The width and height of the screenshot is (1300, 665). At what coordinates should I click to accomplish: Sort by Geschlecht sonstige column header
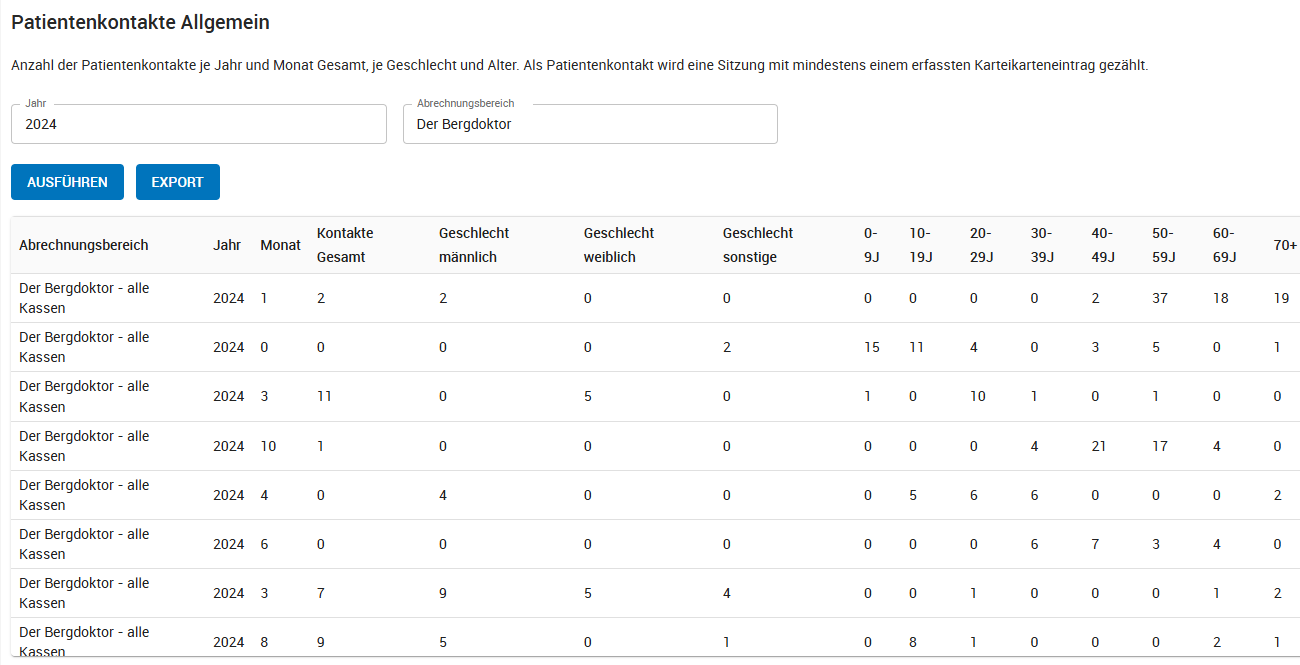tap(758, 245)
